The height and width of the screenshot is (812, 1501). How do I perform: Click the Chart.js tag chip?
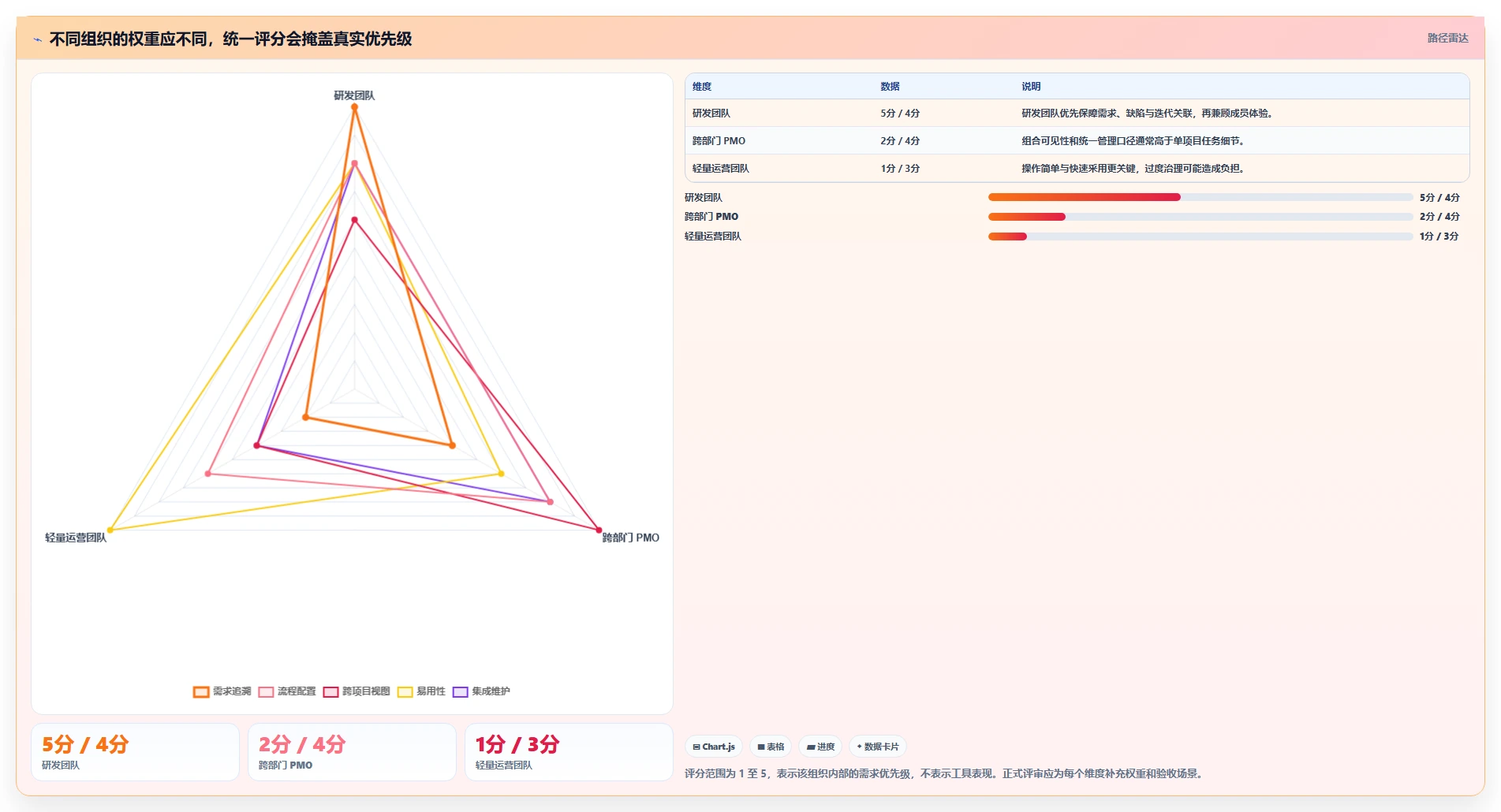coord(714,747)
